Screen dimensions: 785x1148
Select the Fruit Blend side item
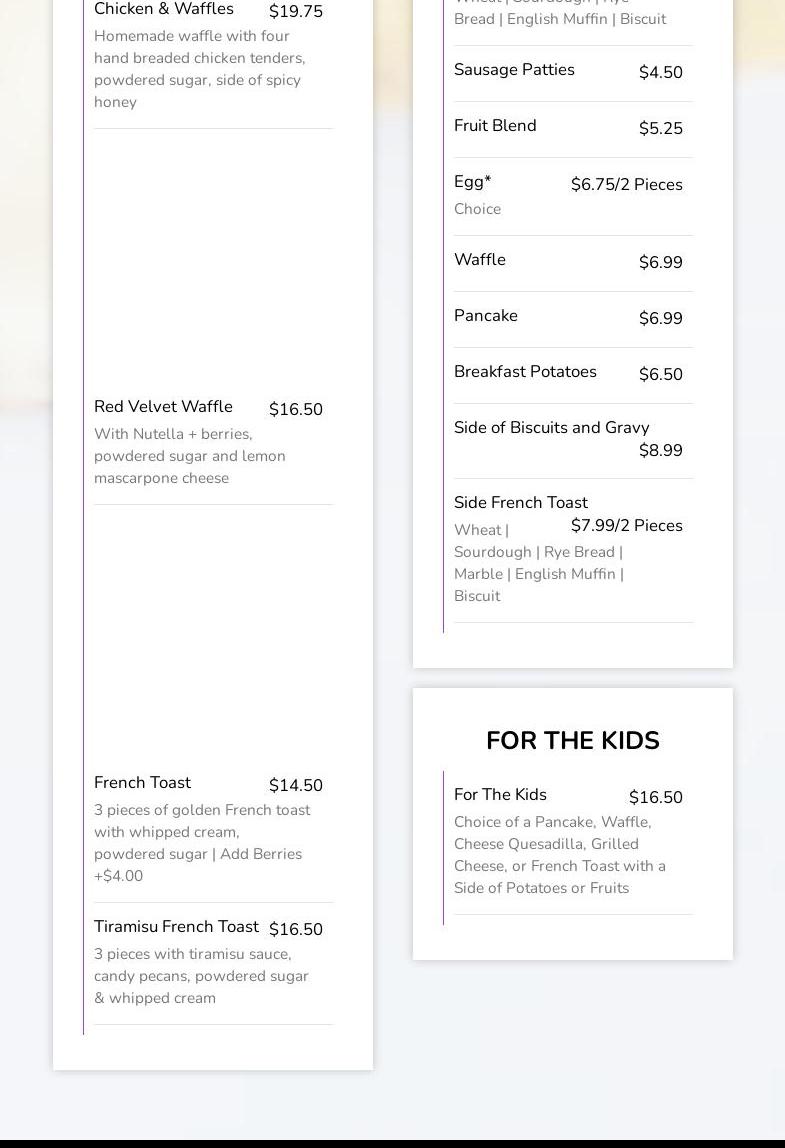coord(495,126)
